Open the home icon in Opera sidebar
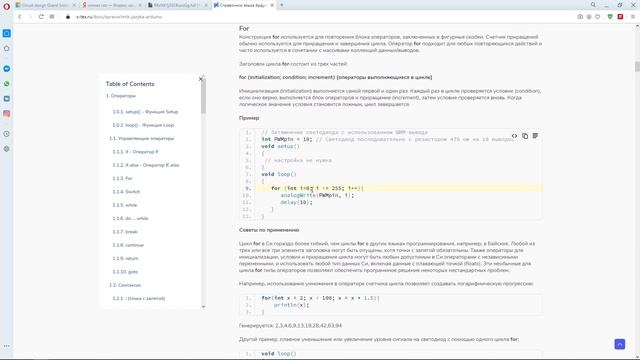Screen dimensions: 640x360 7,48
